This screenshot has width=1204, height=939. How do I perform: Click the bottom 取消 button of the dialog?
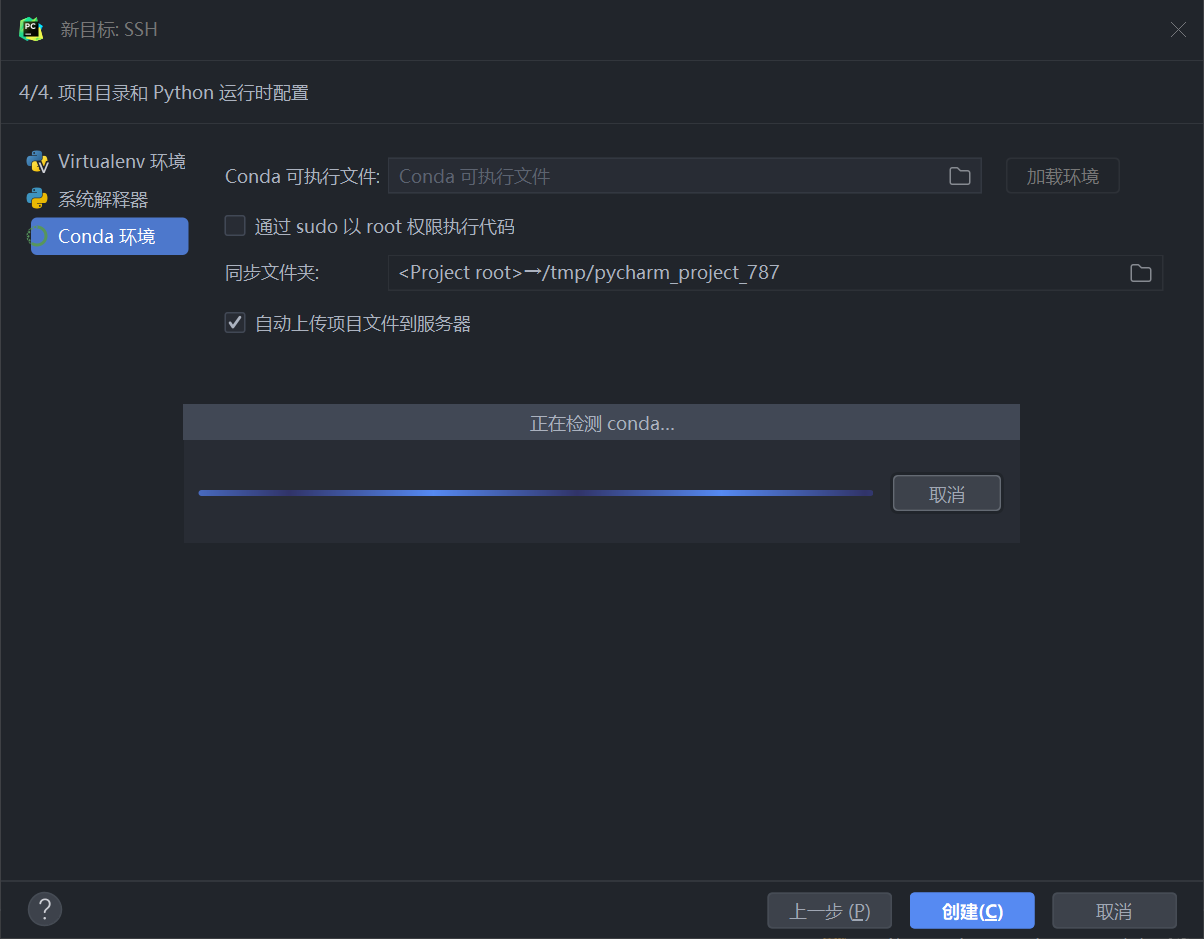[1114, 911]
